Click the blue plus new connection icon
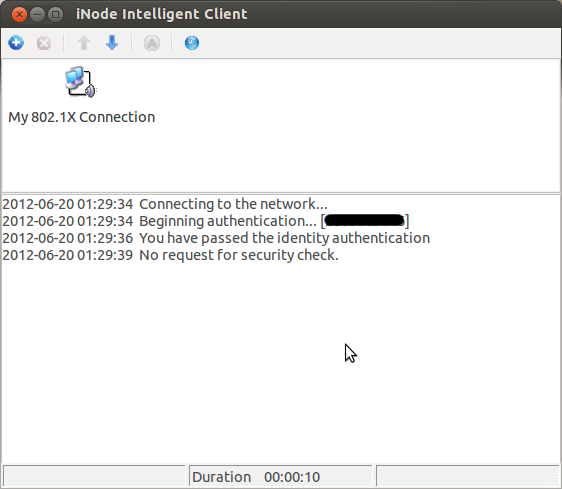The width and height of the screenshot is (562, 489). (x=16, y=43)
